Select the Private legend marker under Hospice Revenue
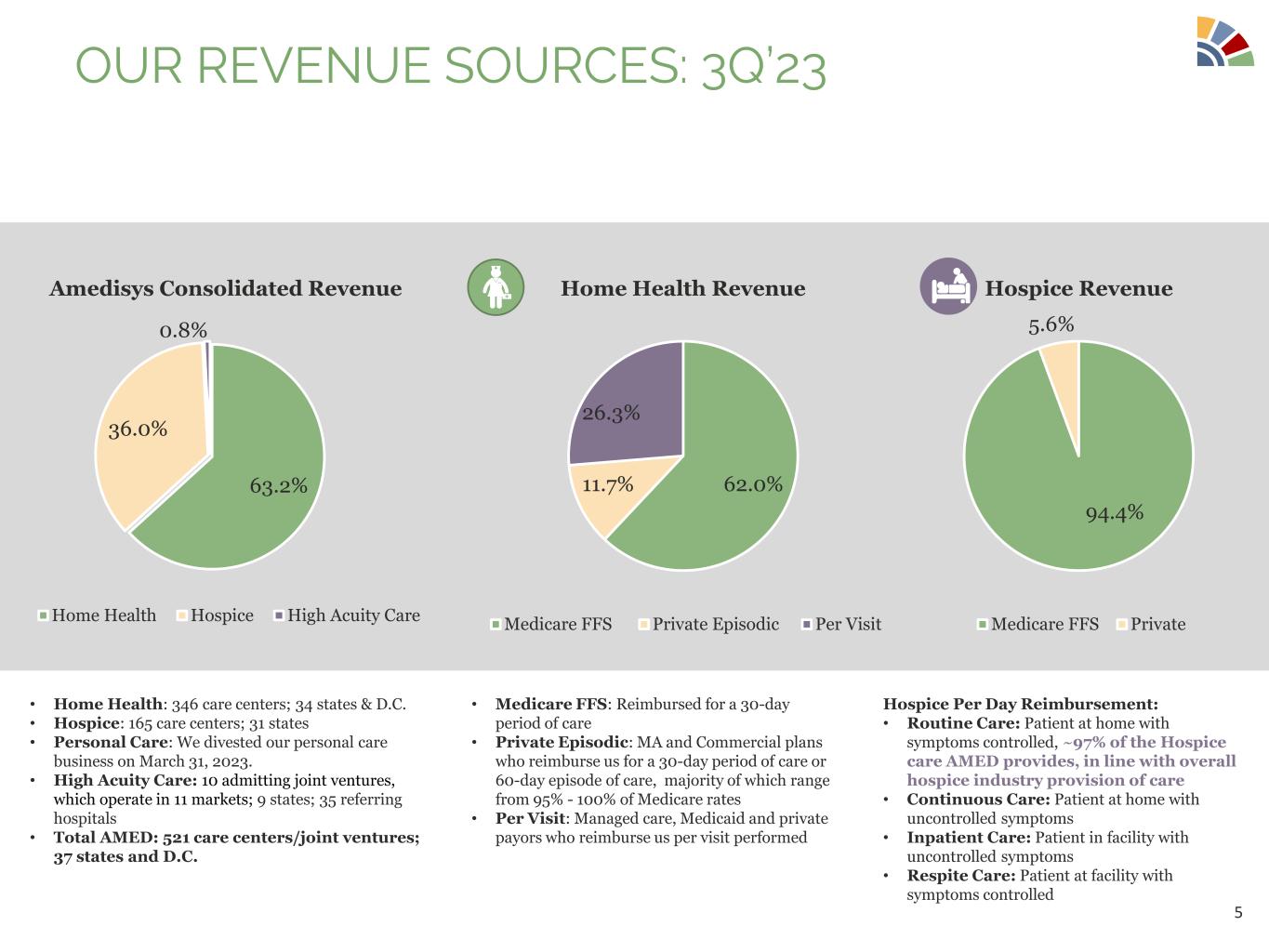1269x952 pixels. (x=1121, y=624)
